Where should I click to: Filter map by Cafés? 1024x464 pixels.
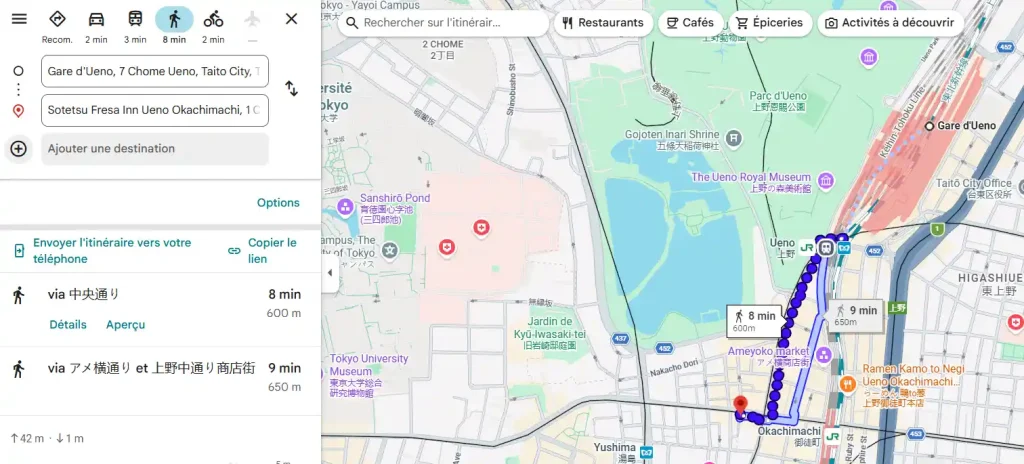click(690, 23)
